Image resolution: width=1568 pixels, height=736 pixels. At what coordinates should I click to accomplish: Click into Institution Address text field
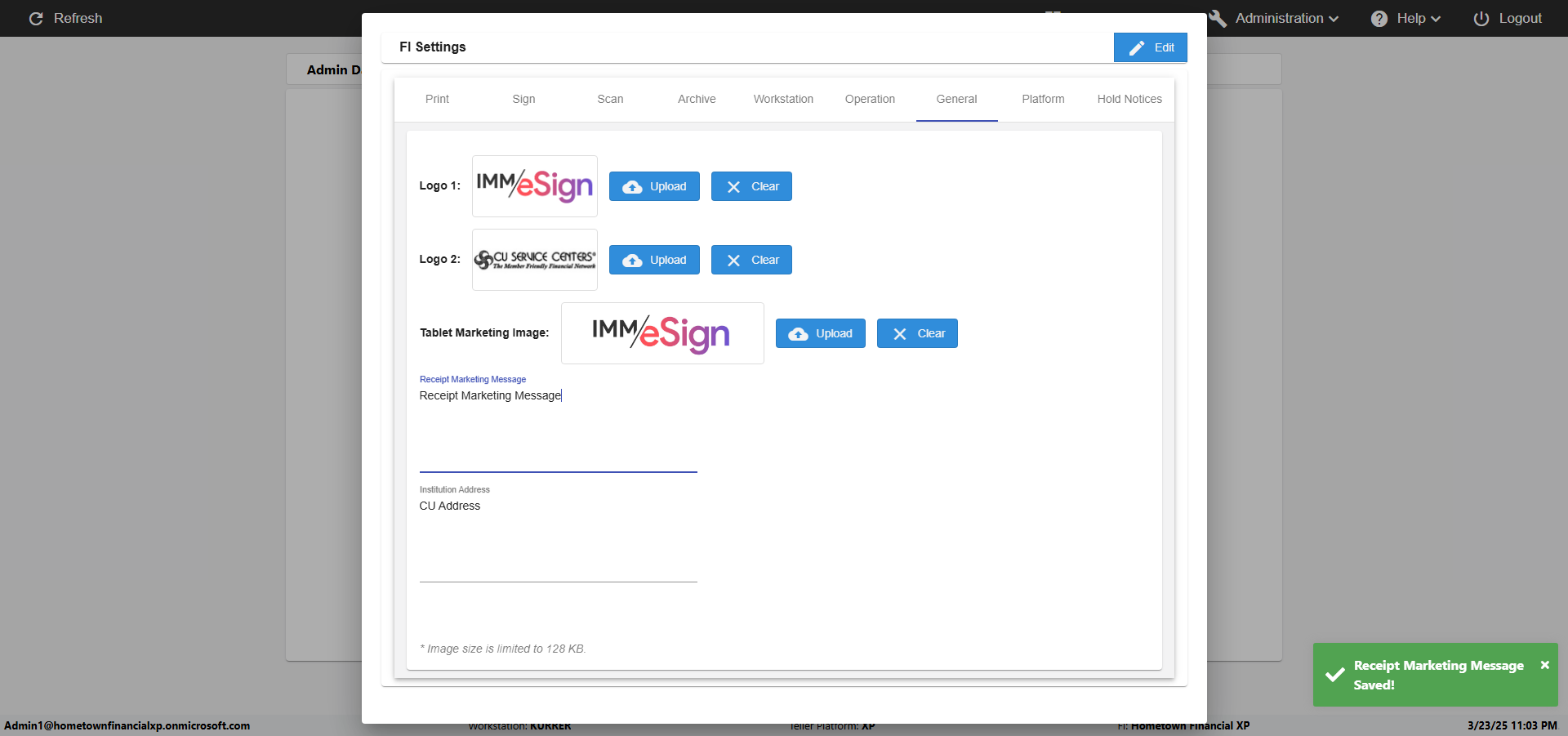tap(559, 539)
